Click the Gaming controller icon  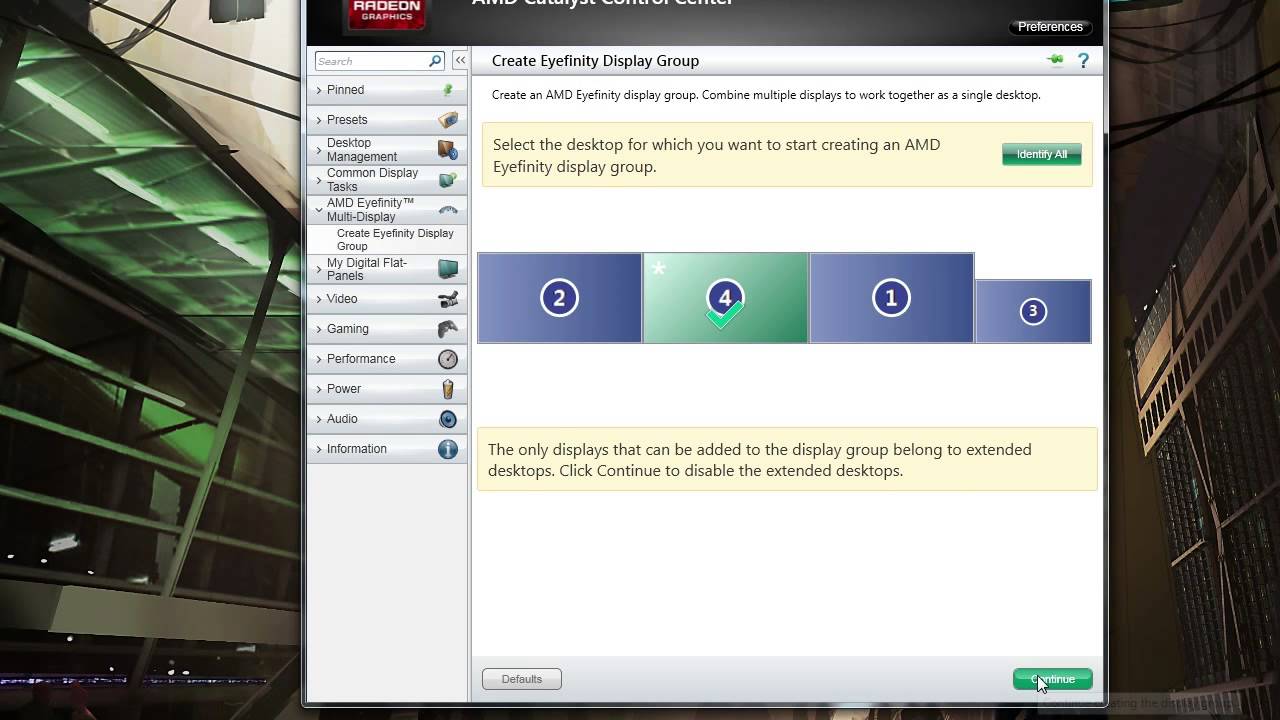tap(448, 329)
